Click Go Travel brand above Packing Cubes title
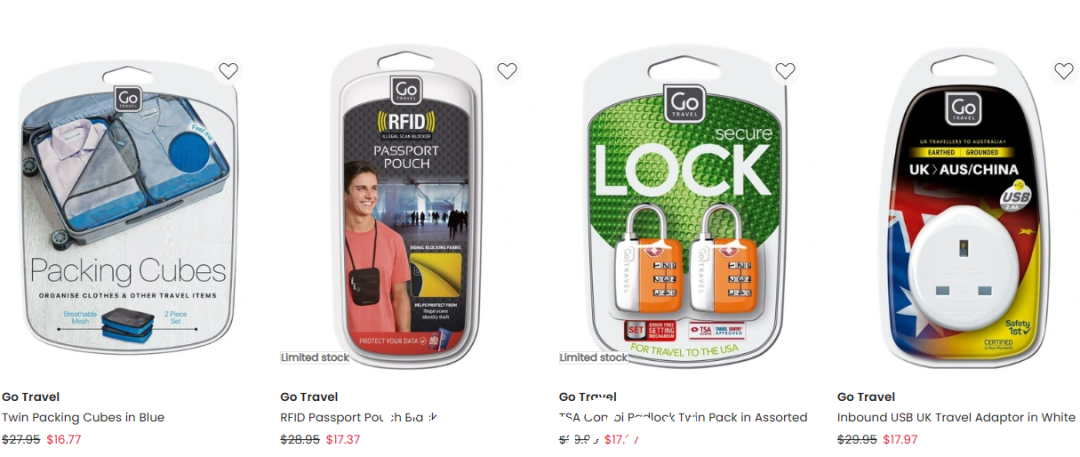The image size is (1080, 457). click(31, 397)
